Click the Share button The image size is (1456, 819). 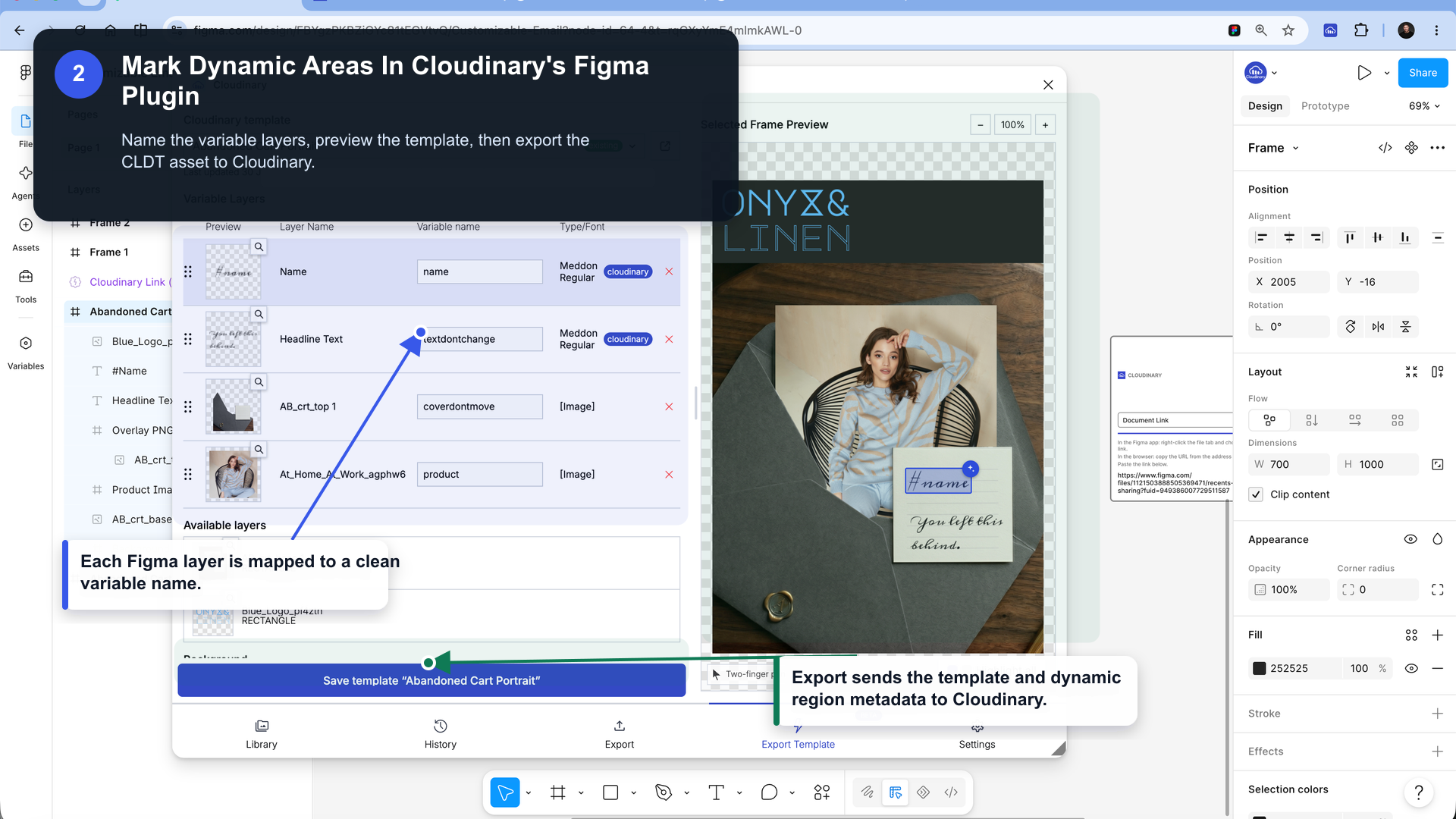pos(1423,73)
